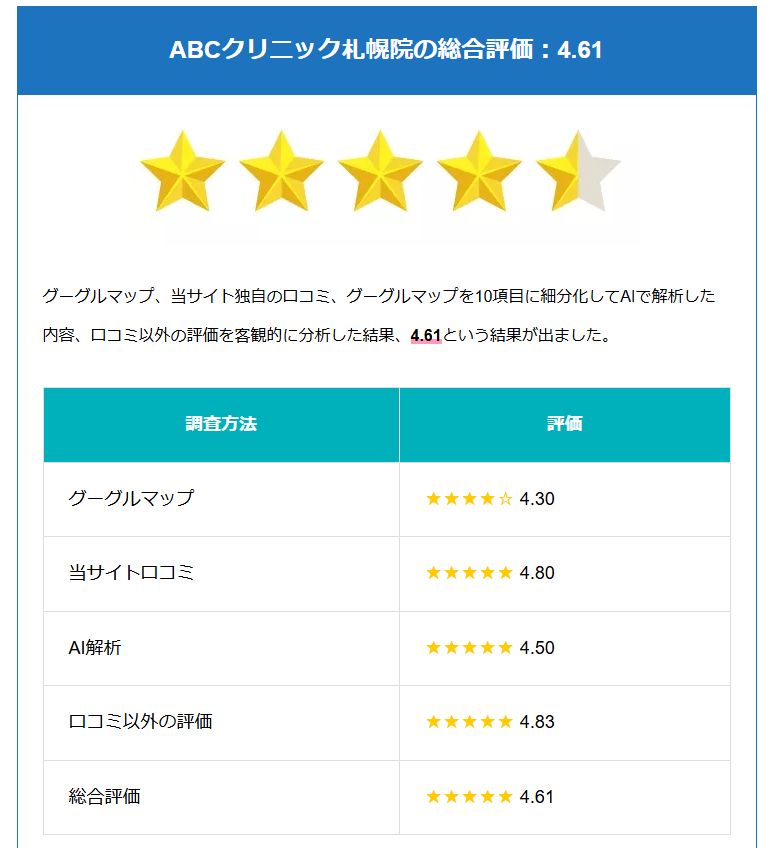774x848 pixels.
Task: Select the 調査方法 table header
Action: coord(221,424)
